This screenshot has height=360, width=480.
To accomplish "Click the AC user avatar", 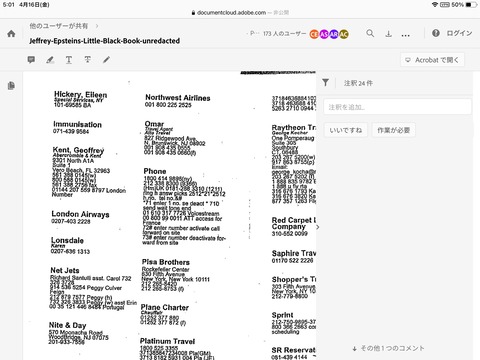I will [x=344, y=34].
